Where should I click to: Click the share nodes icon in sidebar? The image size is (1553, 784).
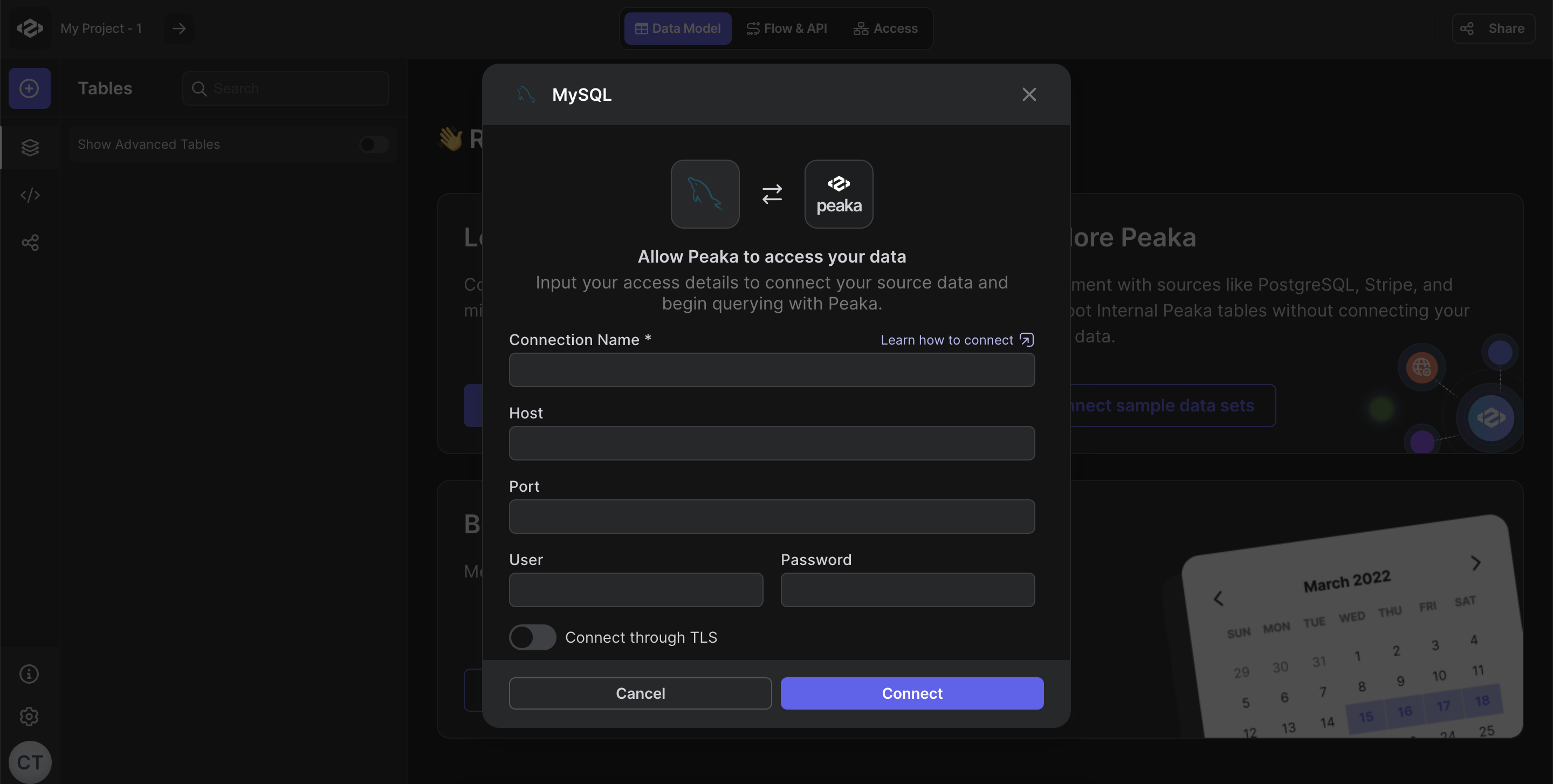tap(30, 243)
